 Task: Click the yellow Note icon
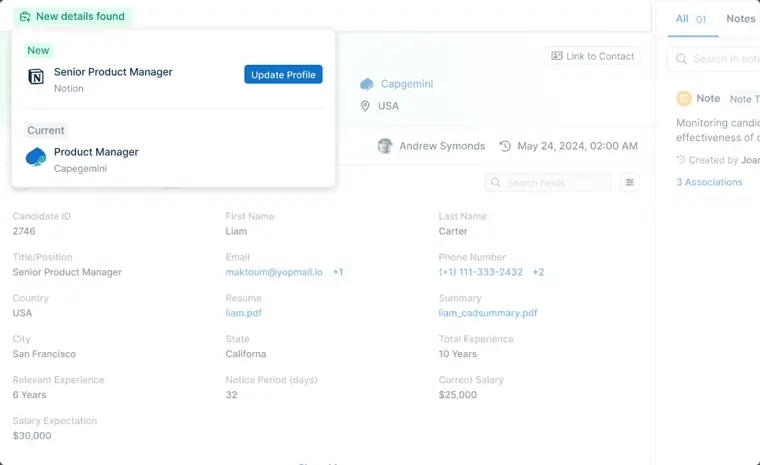point(684,98)
